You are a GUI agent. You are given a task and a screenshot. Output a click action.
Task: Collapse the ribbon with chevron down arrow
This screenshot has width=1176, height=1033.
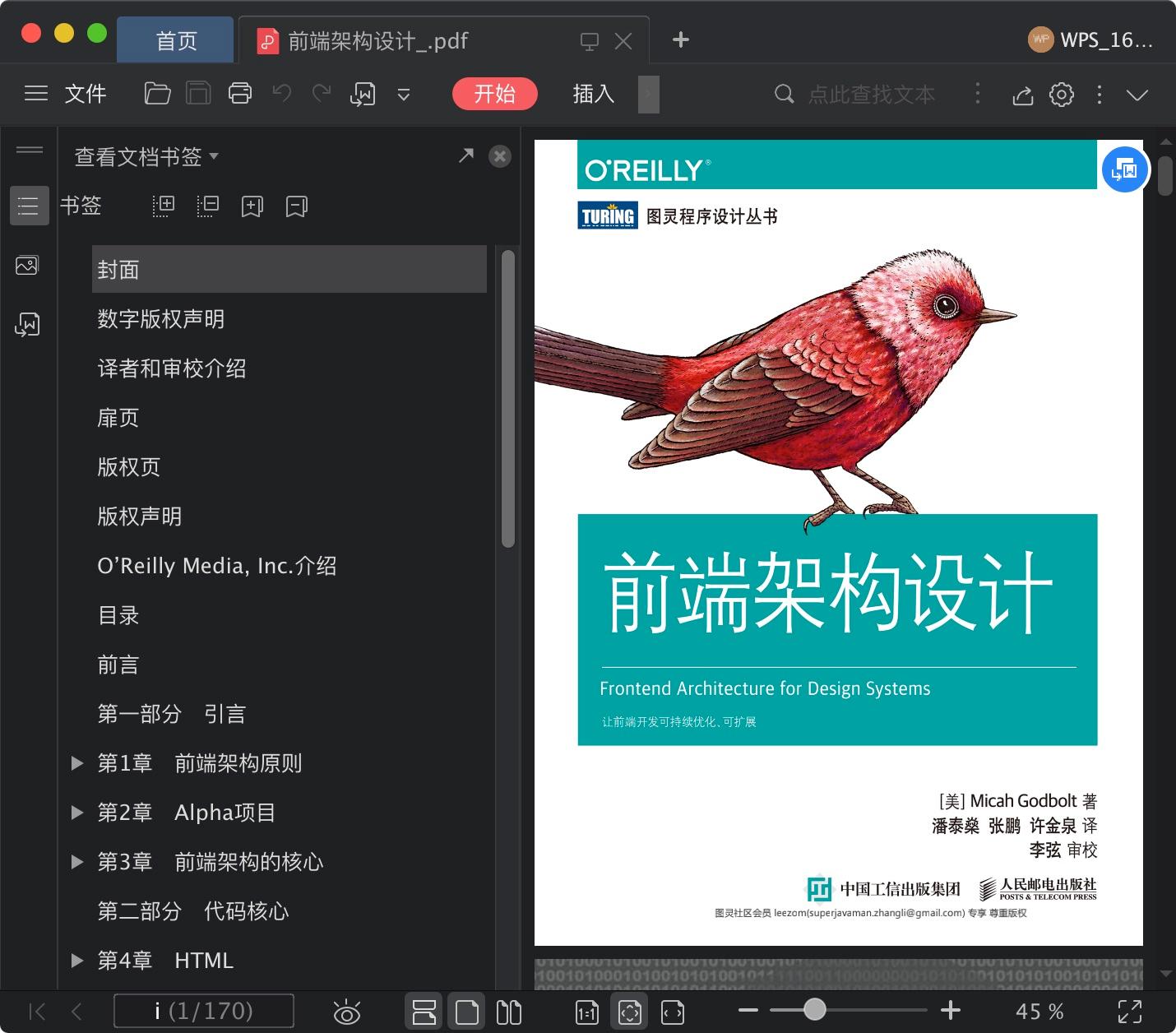[1137, 95]
